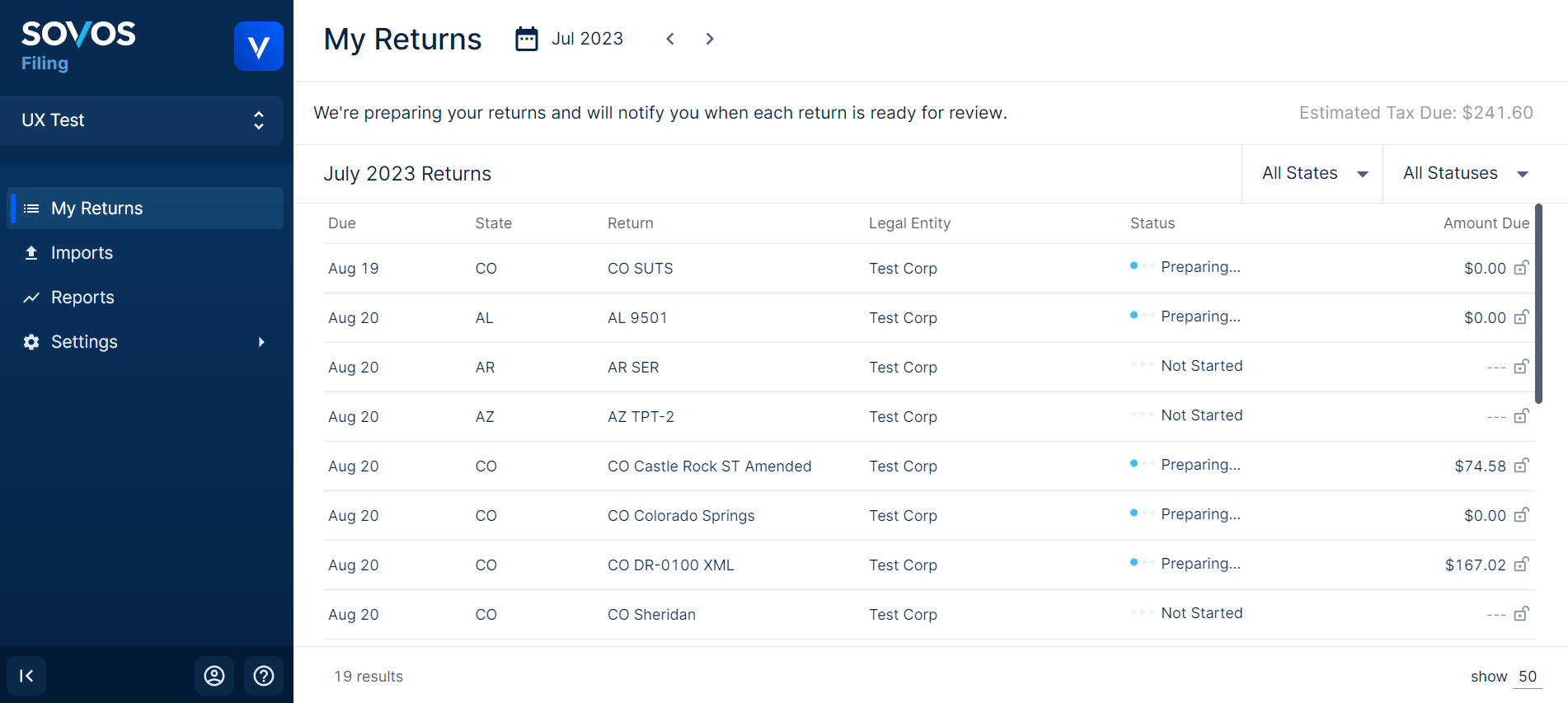Collapse the sidebar using bottom-left arrow icon
The height and width of the screenshot is (703, 1568).
click(x=26, y=676)
